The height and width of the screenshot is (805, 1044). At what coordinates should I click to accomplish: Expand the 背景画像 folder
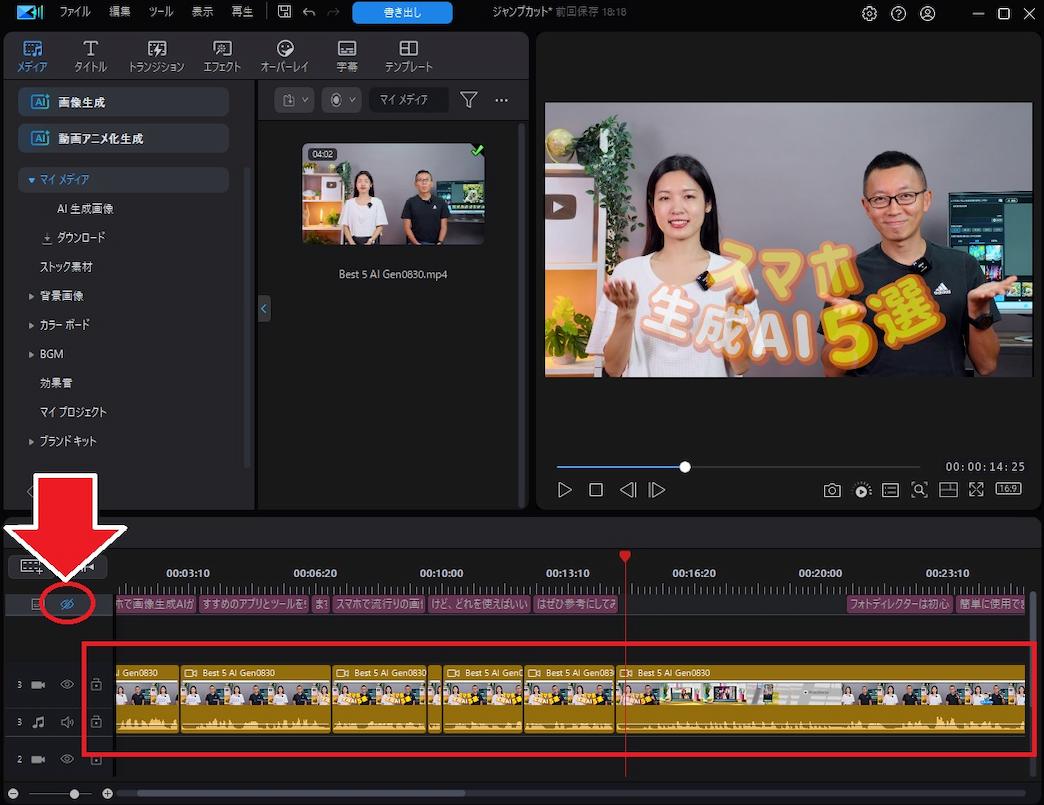tap(32, 296)
